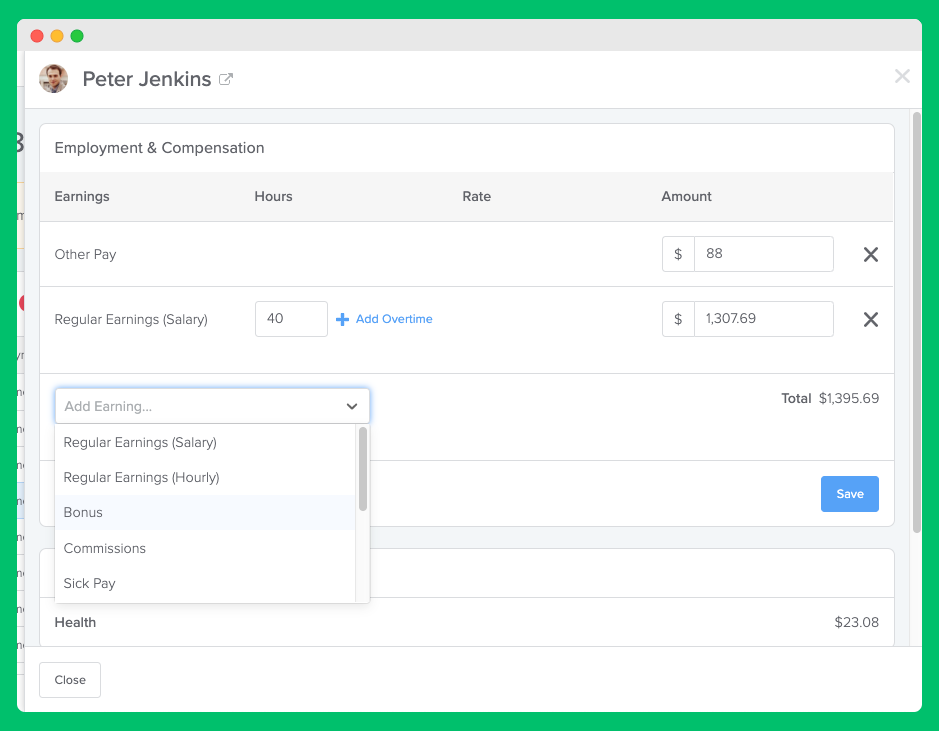Viewport: 939px width, 731px height.
Task: Expand the Add Earning dropdown chevron
Action: click(352, 406)
